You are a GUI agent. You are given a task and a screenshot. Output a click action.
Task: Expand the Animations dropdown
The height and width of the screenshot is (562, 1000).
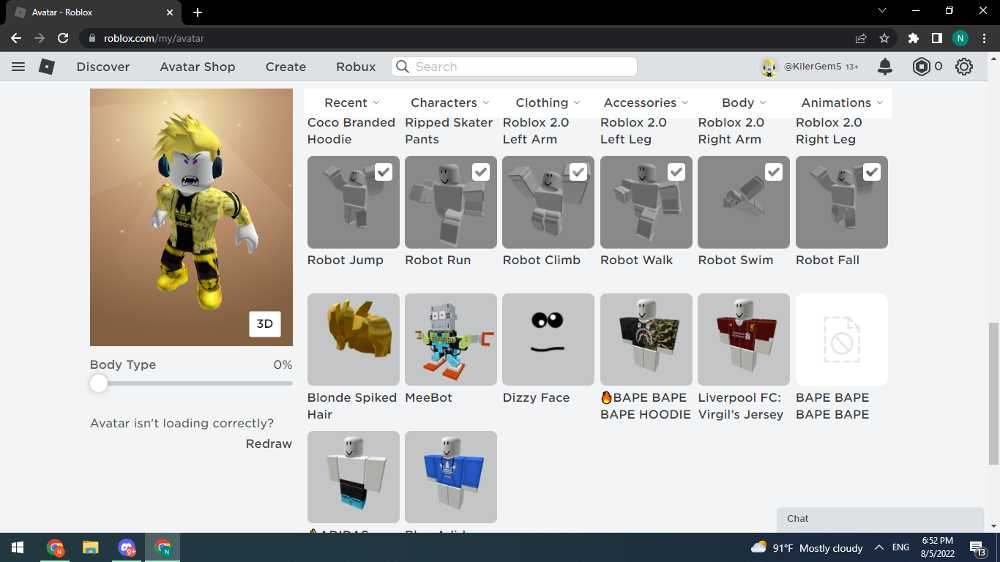[x=842, y=103]
